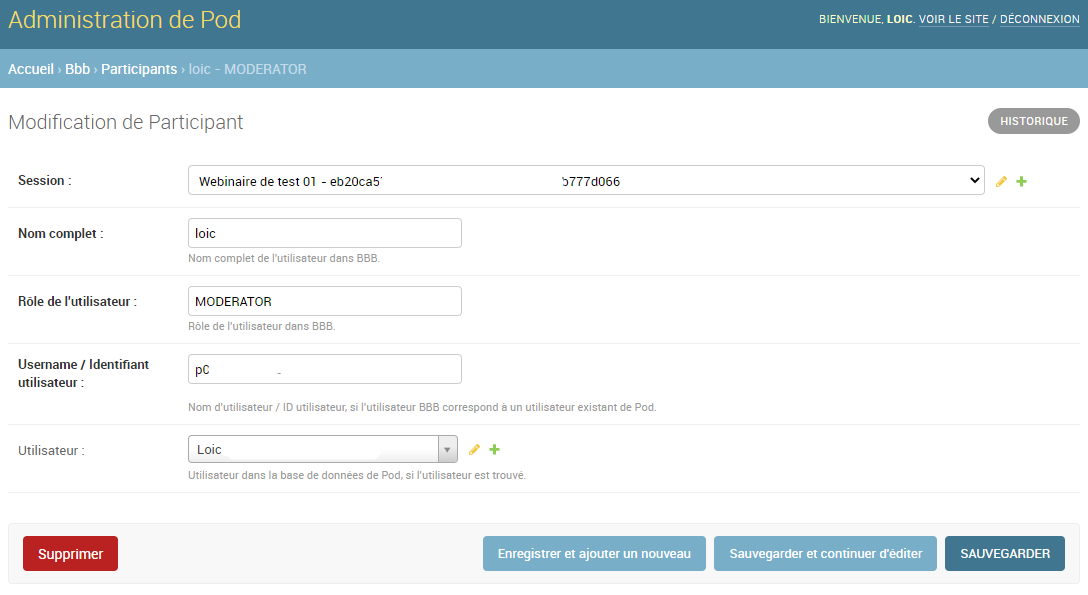
Task: Click the green plus beside the Utilisateur field
Action: pyautogui.click(x=494, y=450)
